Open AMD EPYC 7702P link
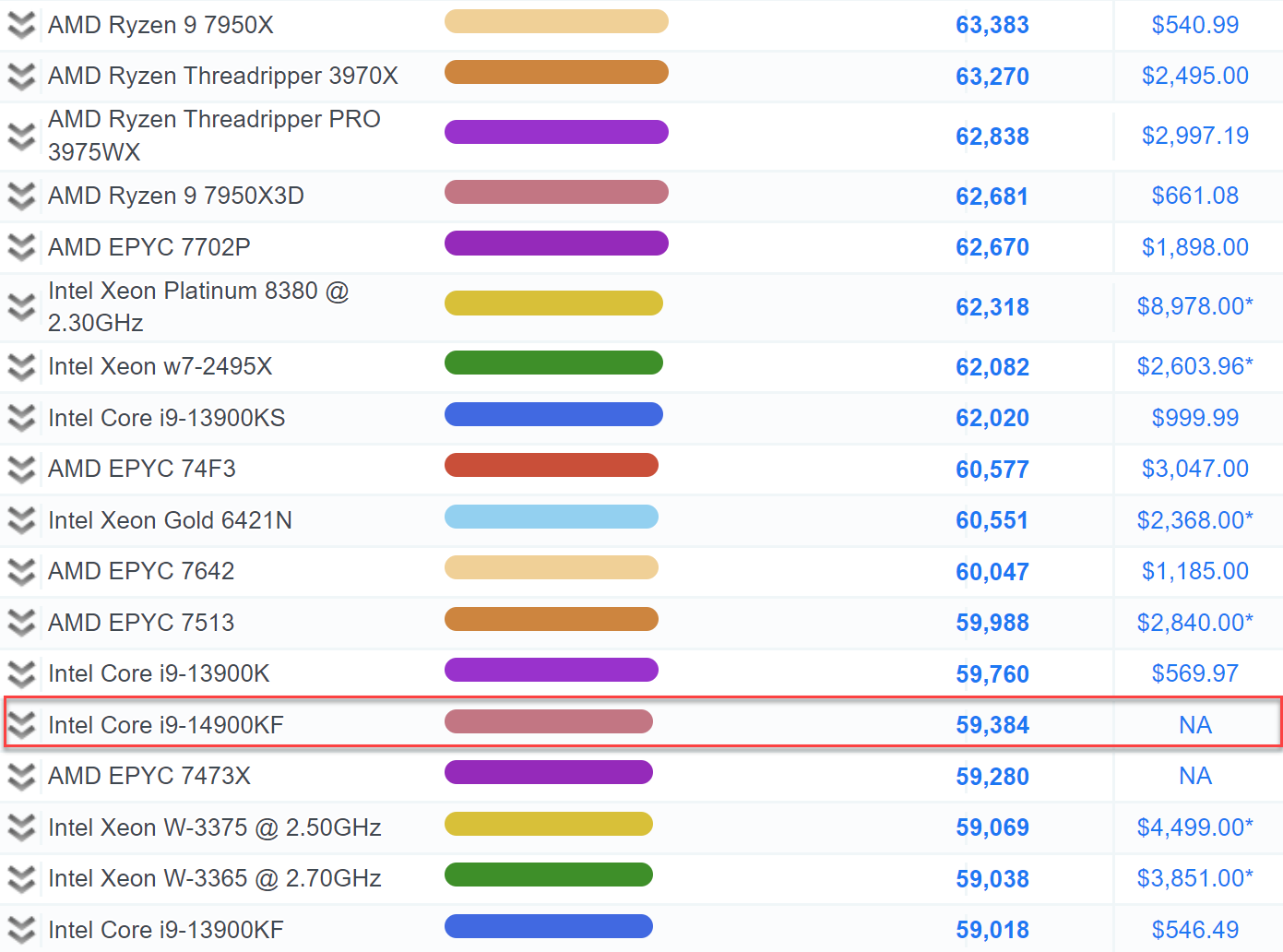The width and height of the screenshot is (1283, 952). click(x=149, y=247)
